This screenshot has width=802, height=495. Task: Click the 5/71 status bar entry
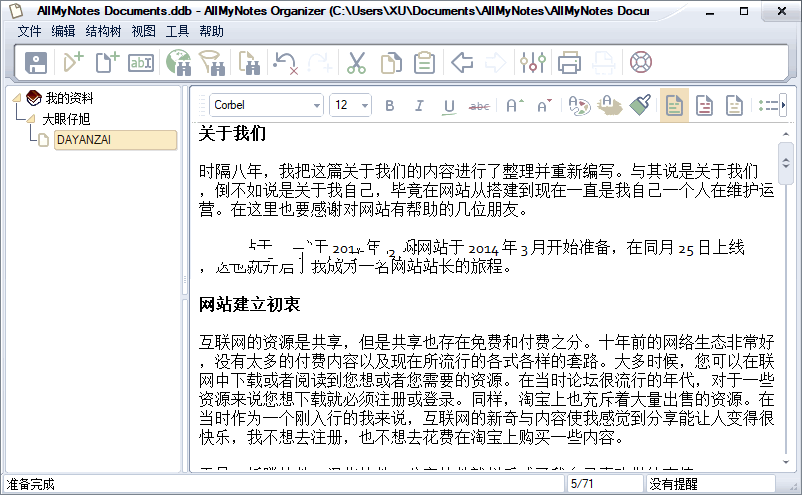coord(604,484)
